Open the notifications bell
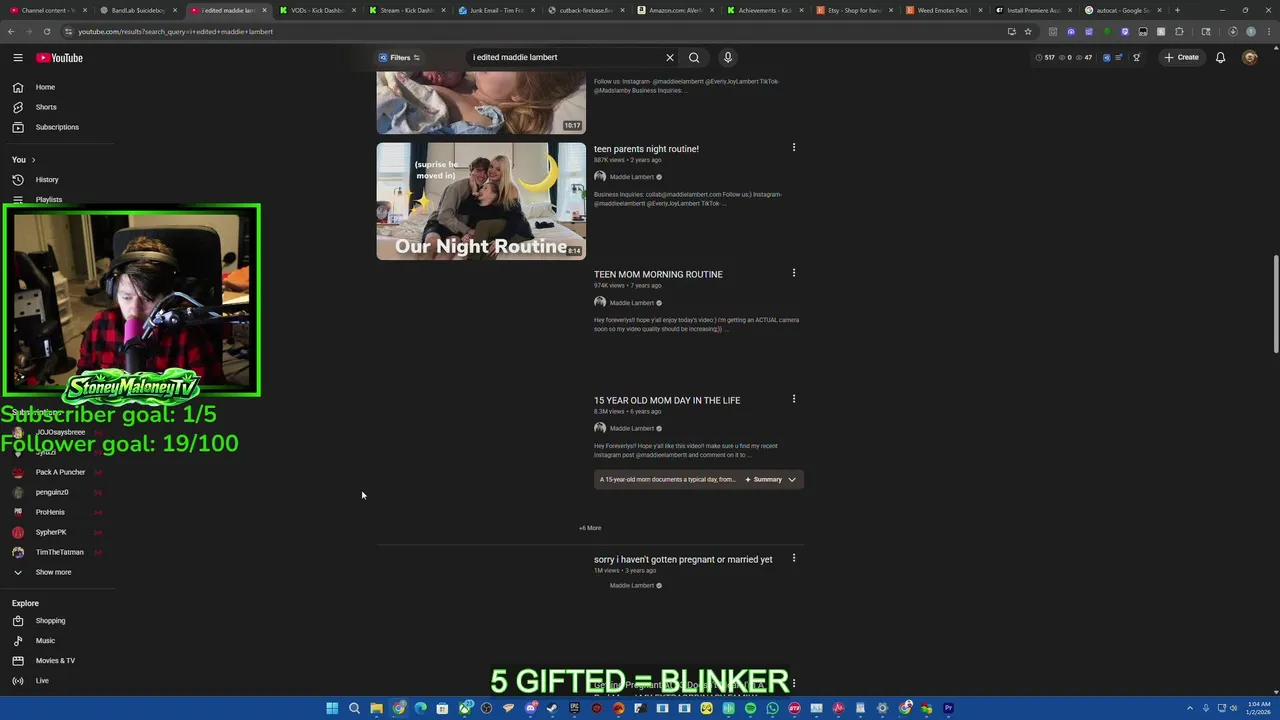The width and height of the screenshot is (1280, 720). 1220,57
